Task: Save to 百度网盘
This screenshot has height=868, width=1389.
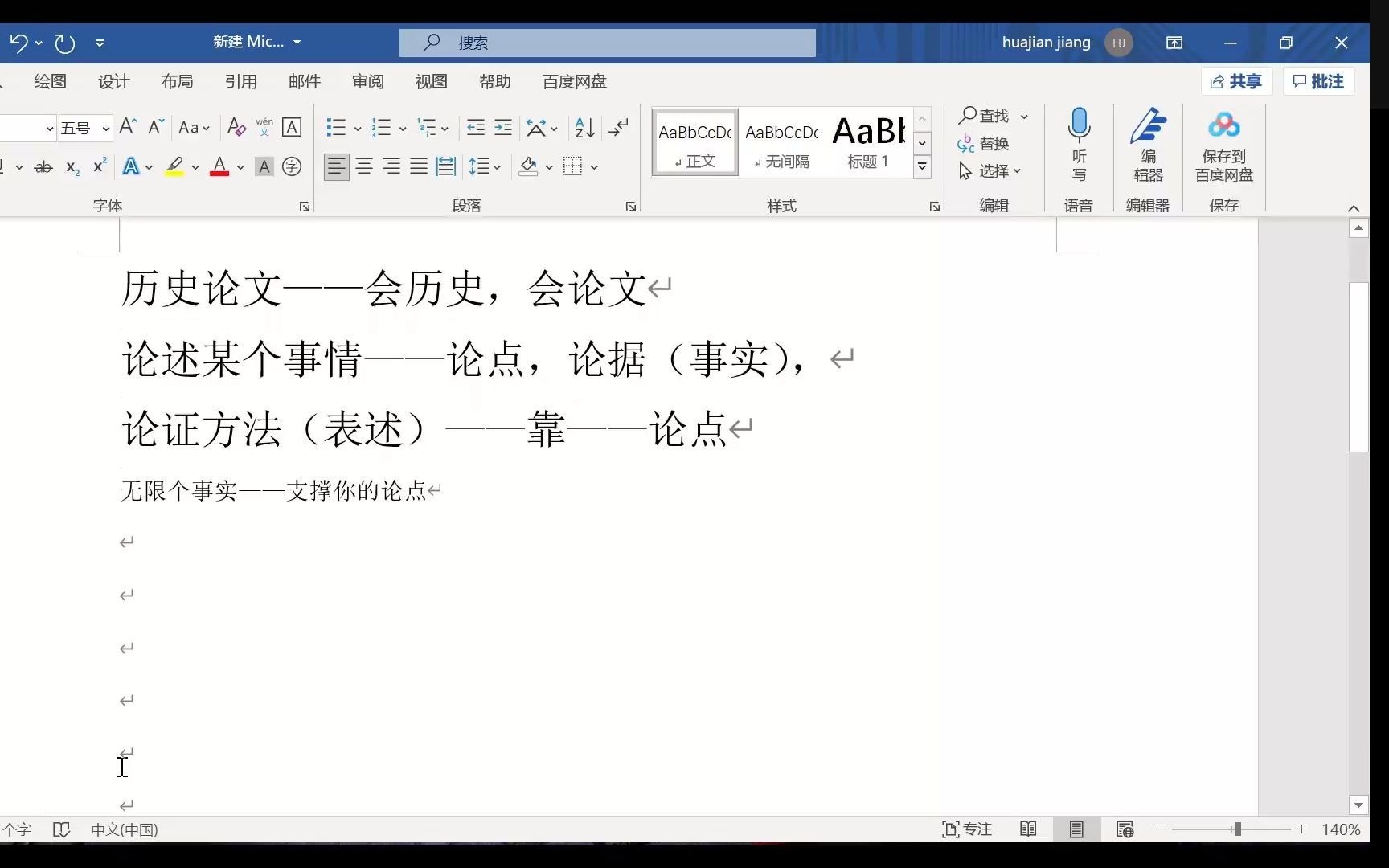Action: tap(1223, 145)
